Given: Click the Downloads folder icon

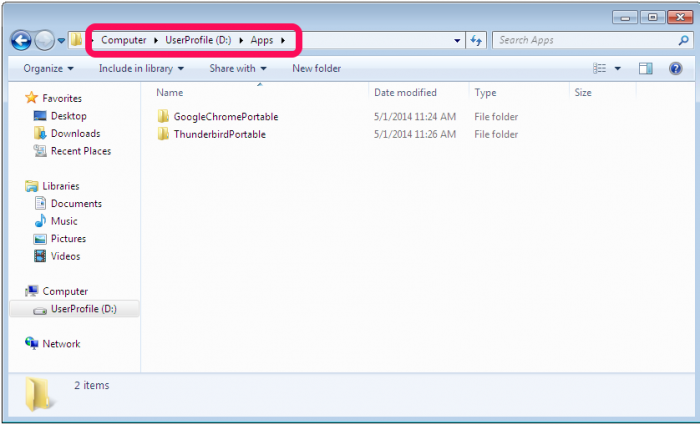Looking at the screenshot, I should click(x=40, y=133).
